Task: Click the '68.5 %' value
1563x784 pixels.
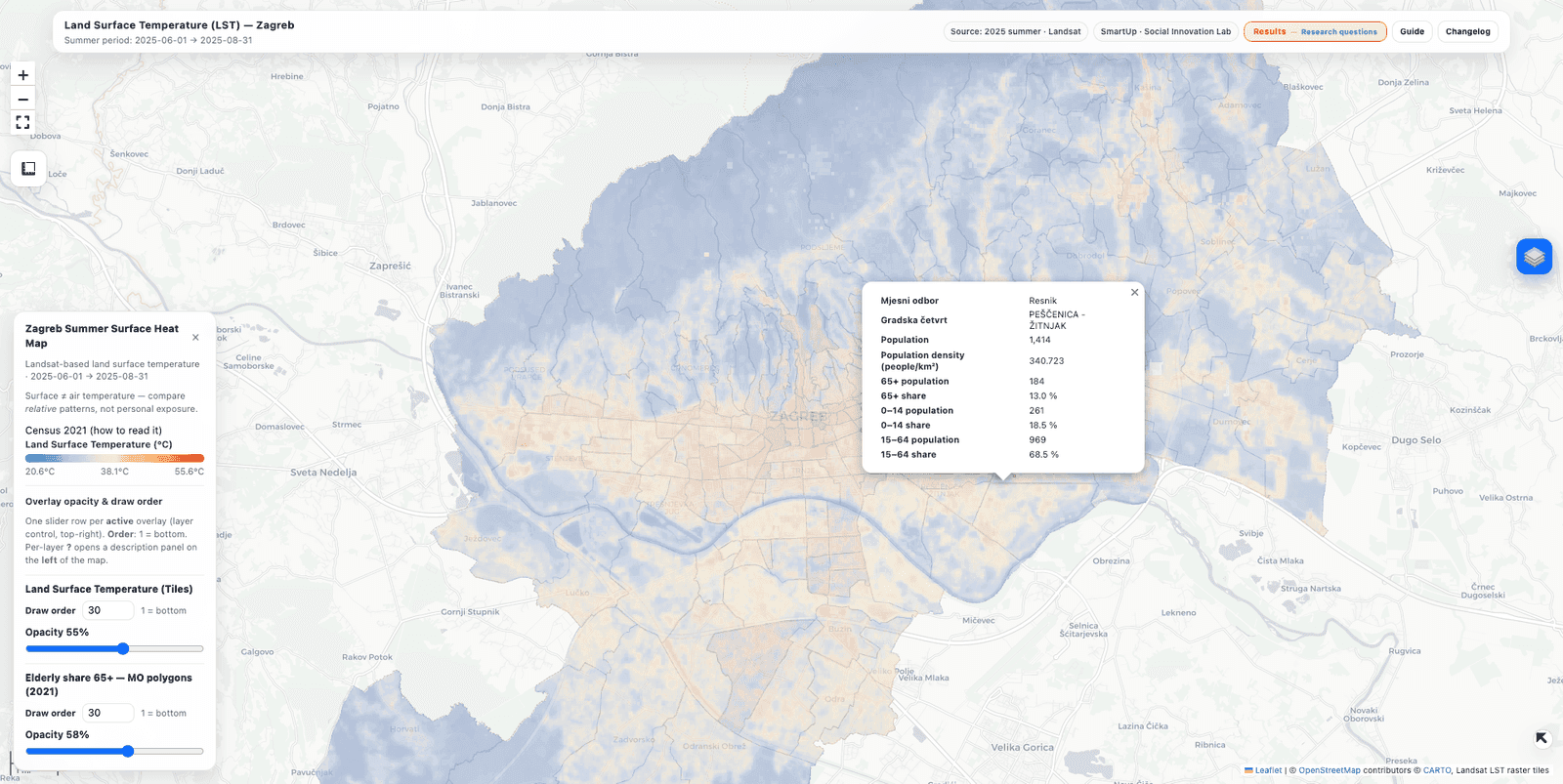Action: [x=1042, y=455]
